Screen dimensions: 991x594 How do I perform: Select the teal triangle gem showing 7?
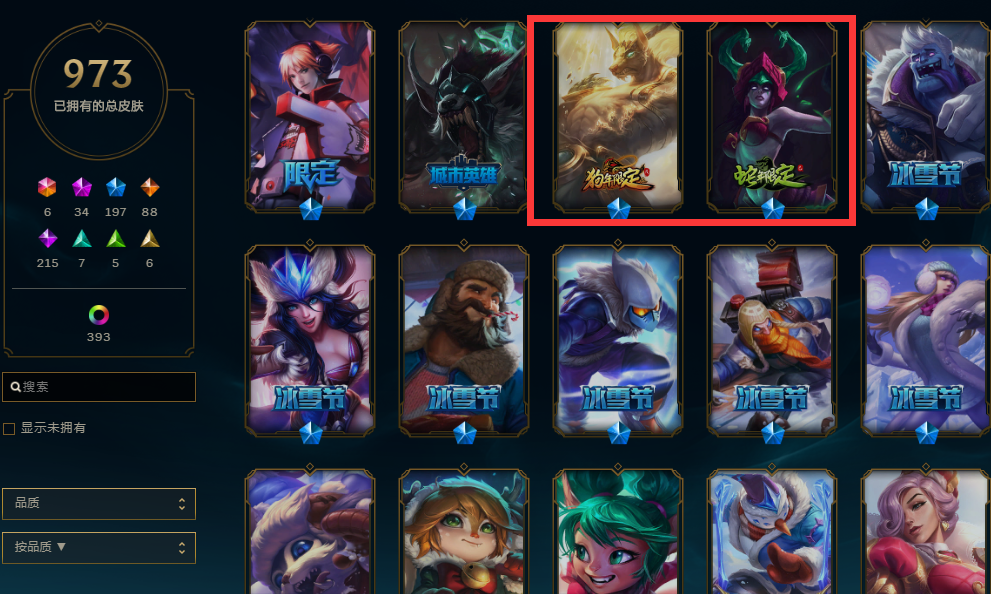[82, 238]
